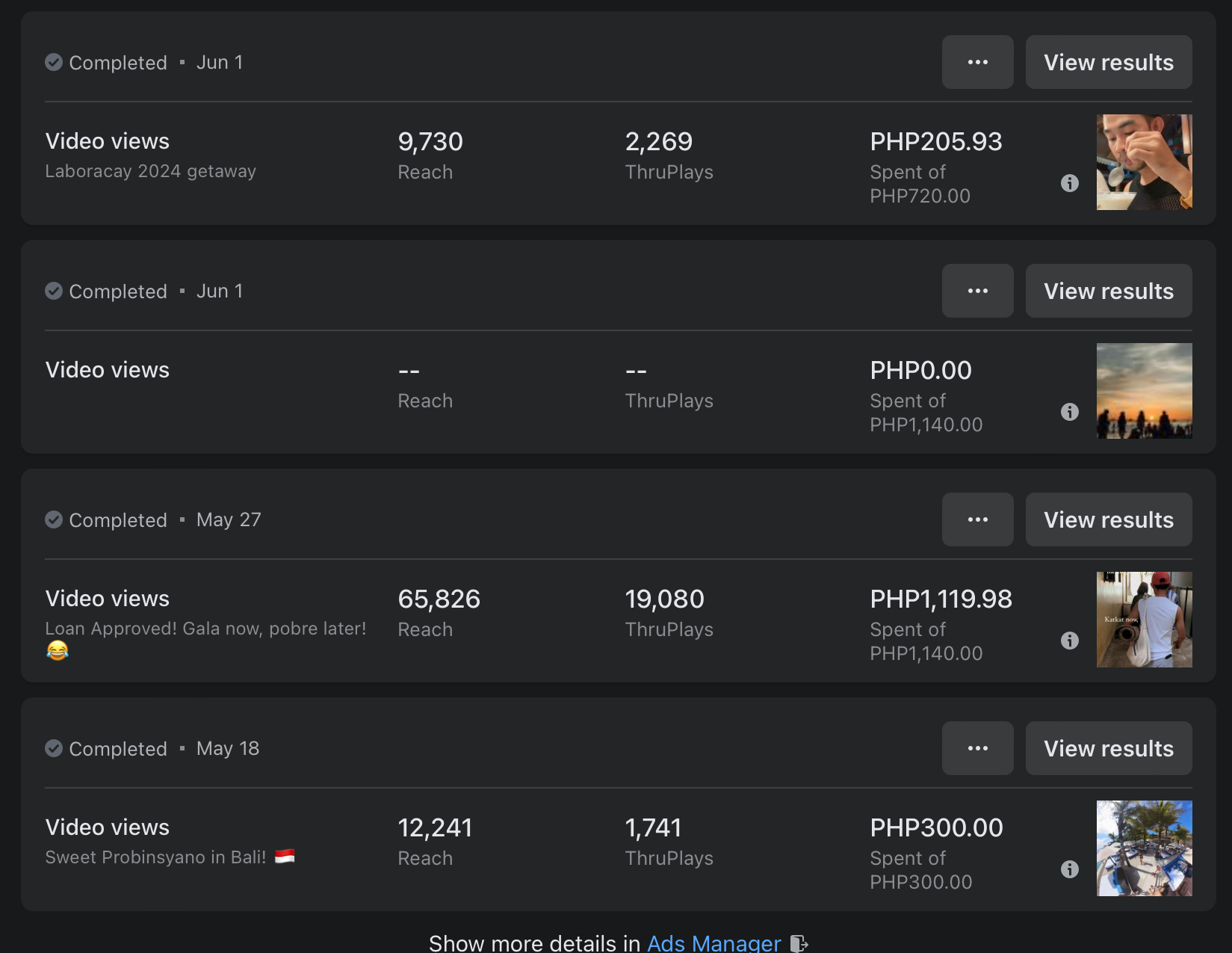Open thumbnail of man drinking coffee
The height and width of the screenshot is (953, 1232).
(x=1144, y=162)
